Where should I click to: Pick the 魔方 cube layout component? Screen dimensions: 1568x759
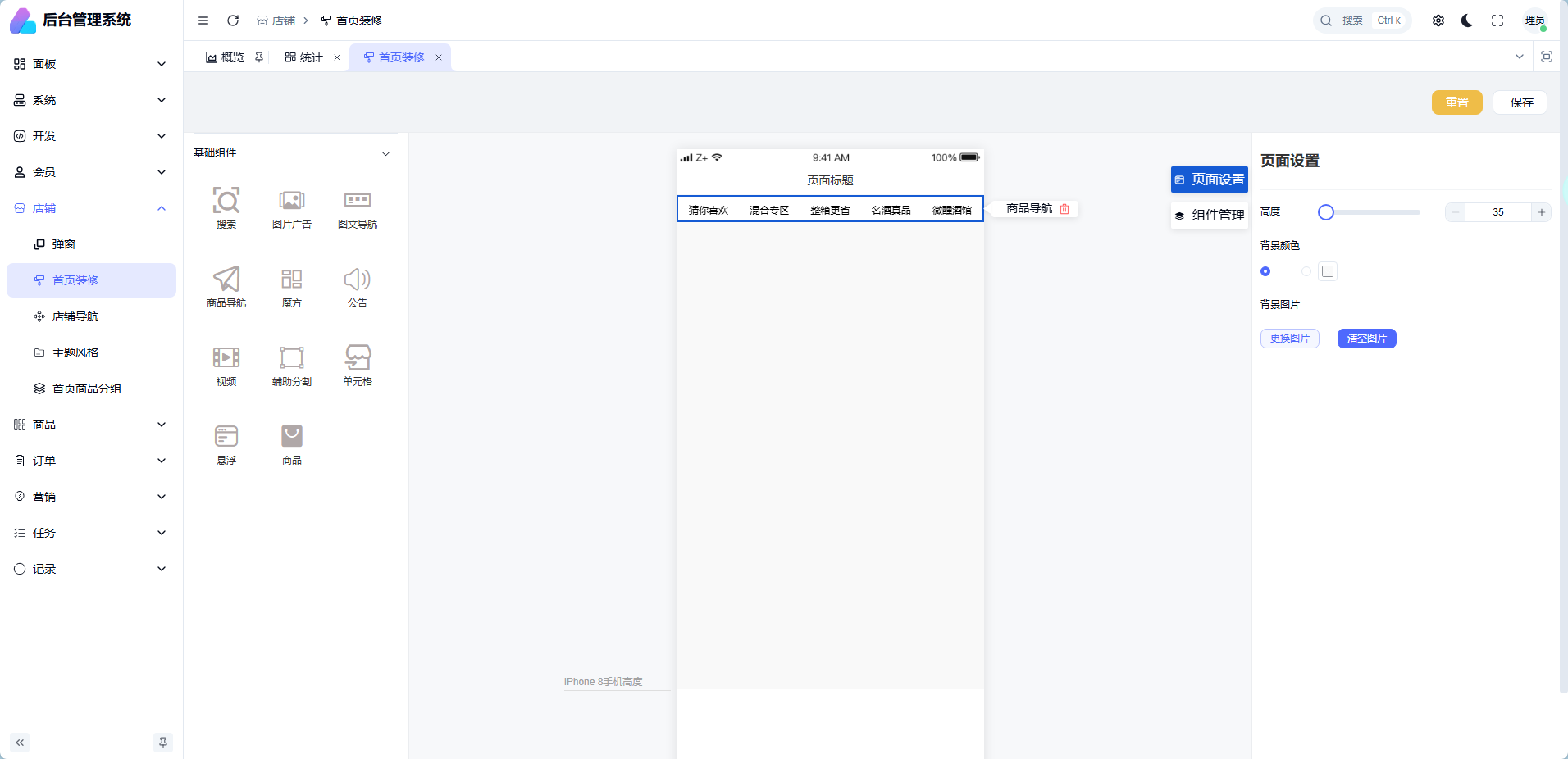click(x=292, y=286)
